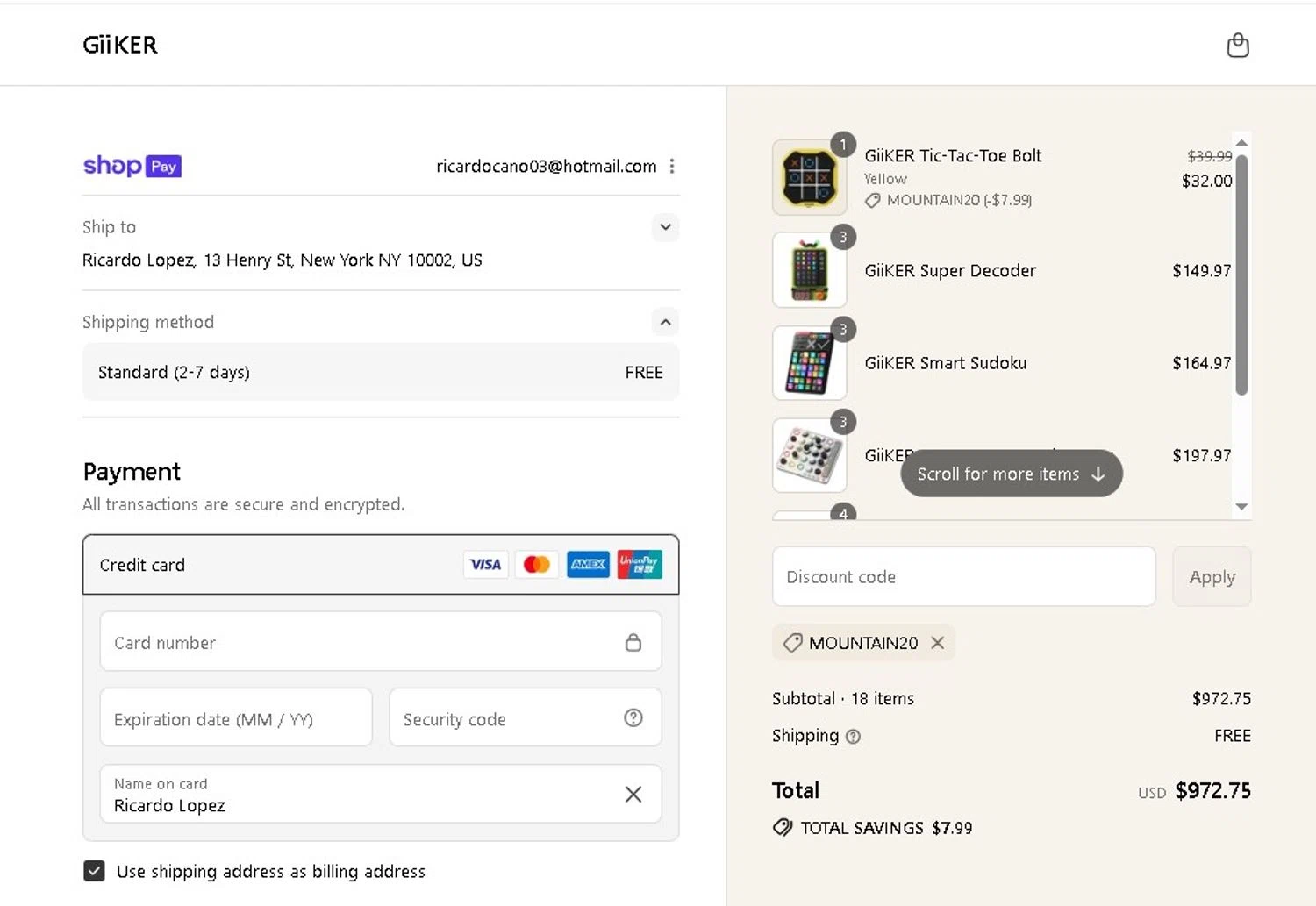Click the quantity badge on Super Decoder
This screenshot has height=906, width=1316.
843,237
